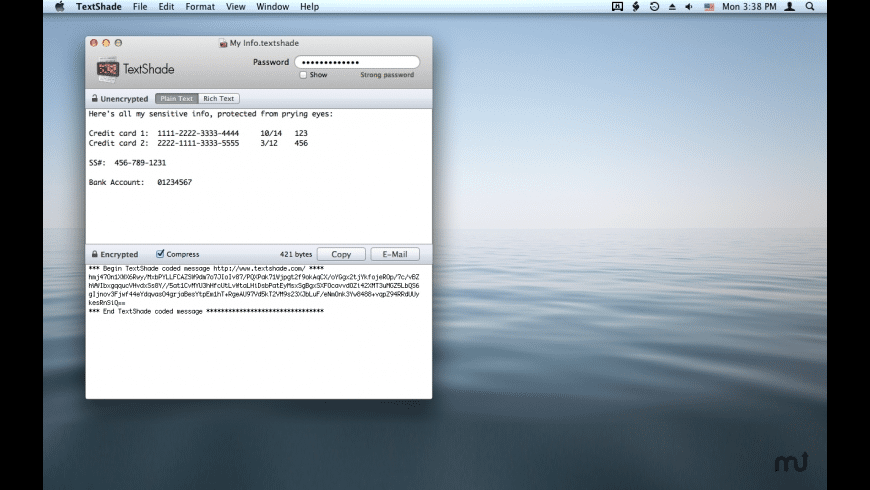This screenshot has height=490, width=870.
Task: Click the open padlock Unencrypted icon
Action: pos(94,99)
